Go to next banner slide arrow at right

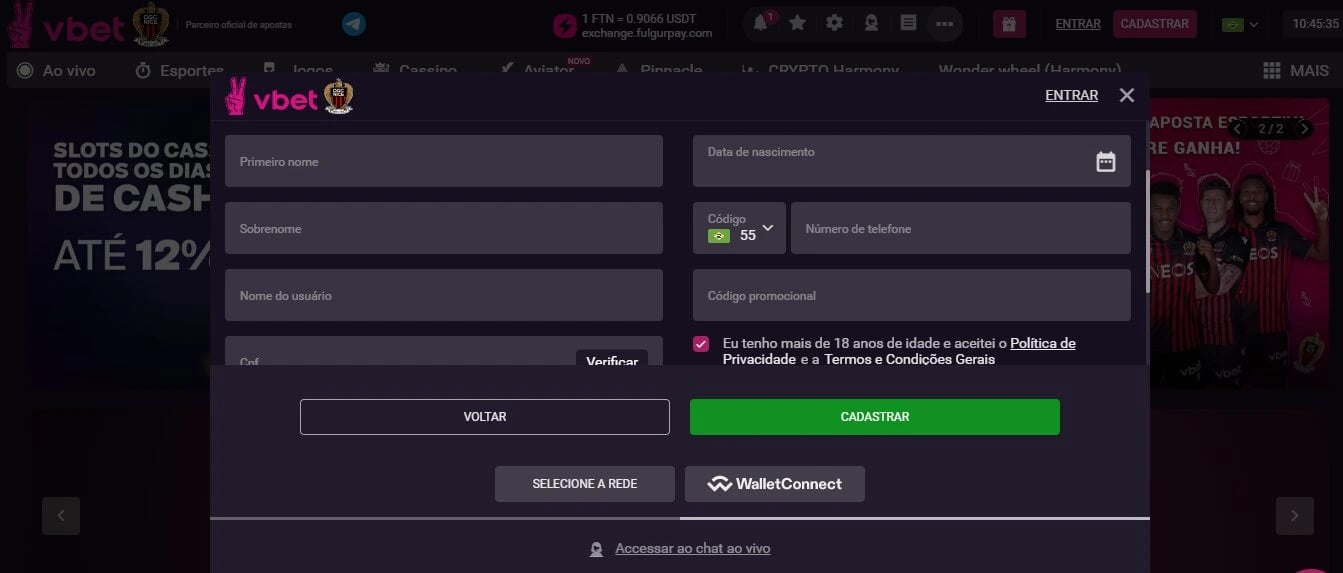1294,515
